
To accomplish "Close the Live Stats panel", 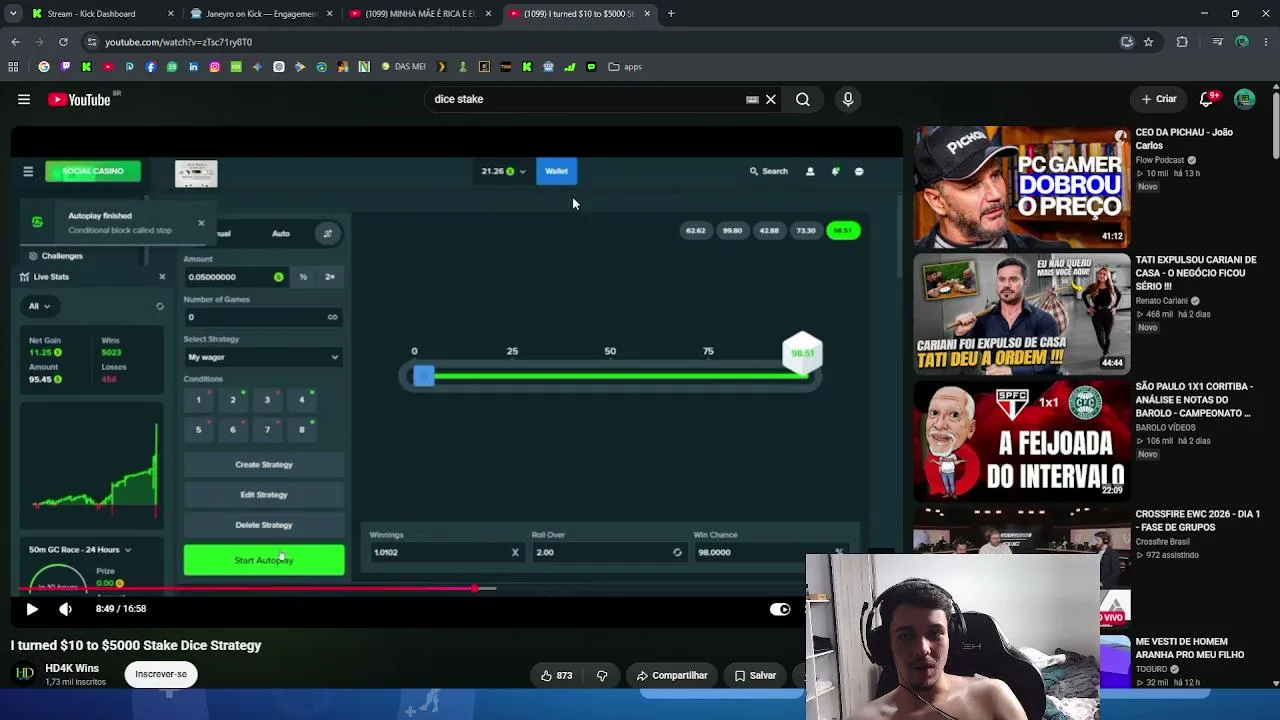I will (162, 277).
